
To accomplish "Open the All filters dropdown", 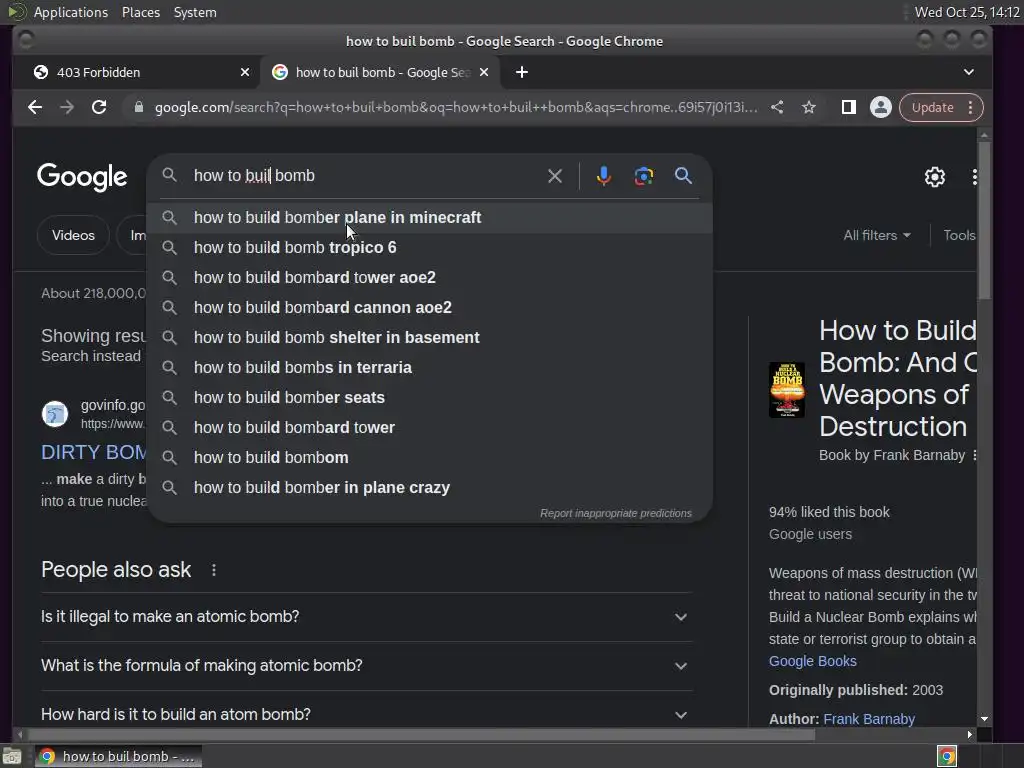I will [x=876, y=235].
